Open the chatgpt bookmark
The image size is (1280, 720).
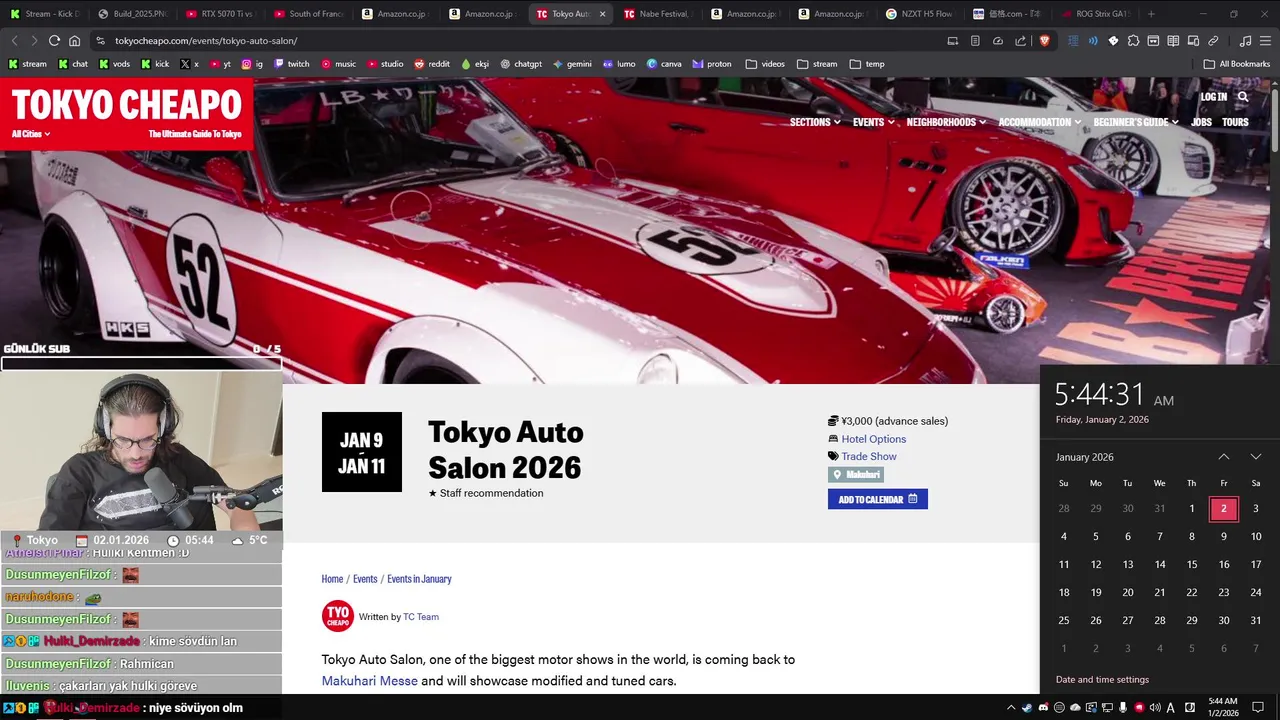pyautogui.click(x=521, y=64)
